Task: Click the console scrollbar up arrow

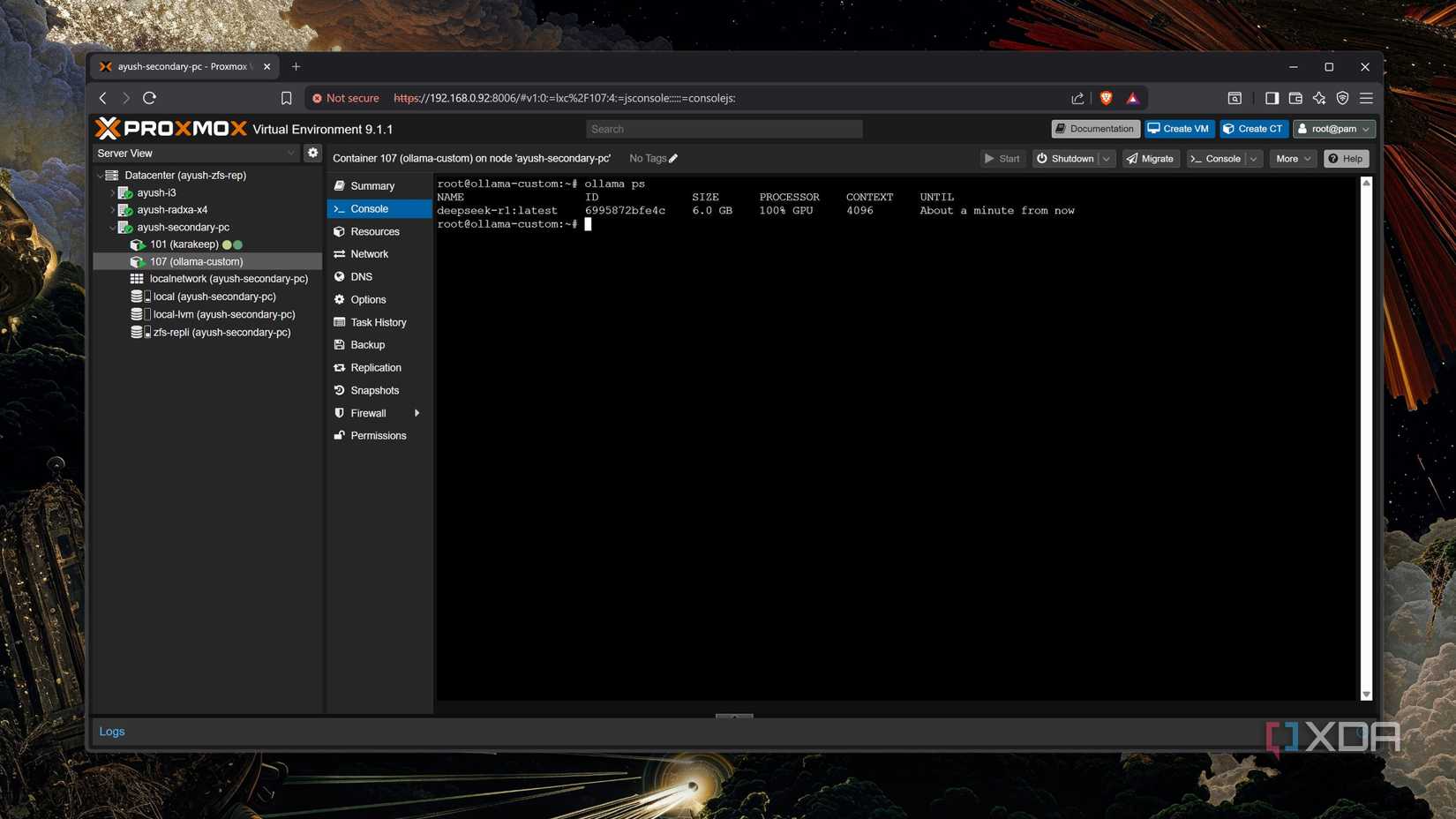Action: (1366, 183)
